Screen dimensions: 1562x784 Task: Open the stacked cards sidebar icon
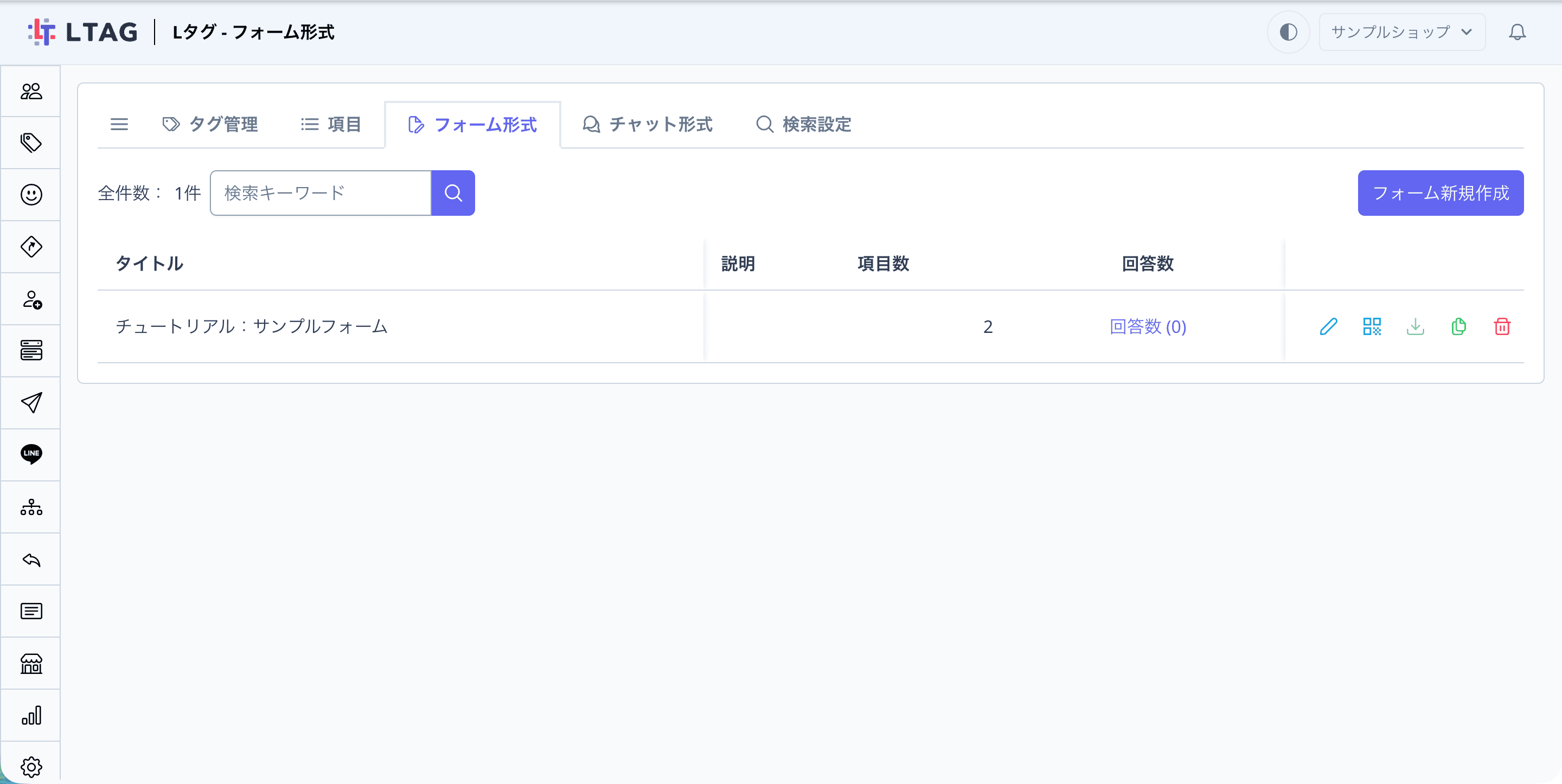pos(31,350)
